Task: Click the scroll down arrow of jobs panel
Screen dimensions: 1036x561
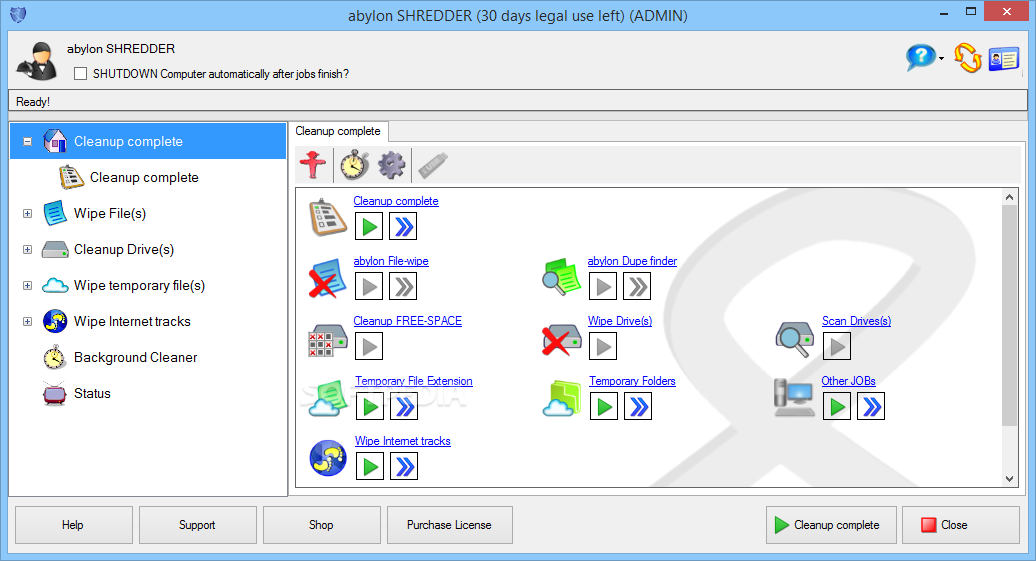Action: (x=1009, y=479)
